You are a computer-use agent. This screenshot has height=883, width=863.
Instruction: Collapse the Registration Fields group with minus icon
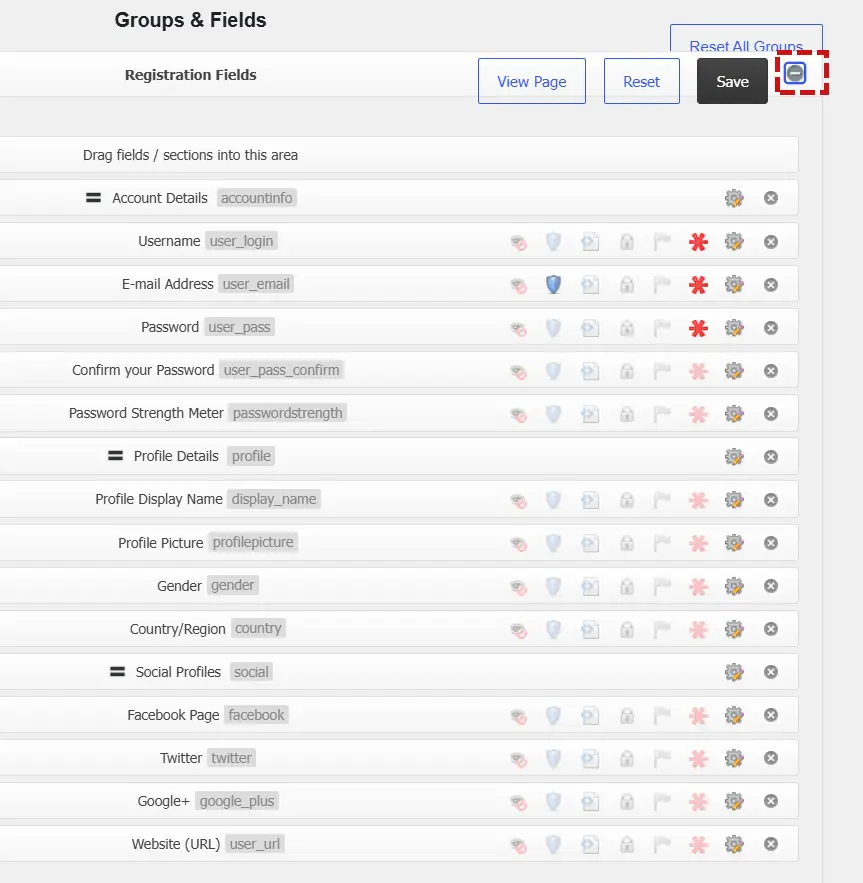[795, 73]
